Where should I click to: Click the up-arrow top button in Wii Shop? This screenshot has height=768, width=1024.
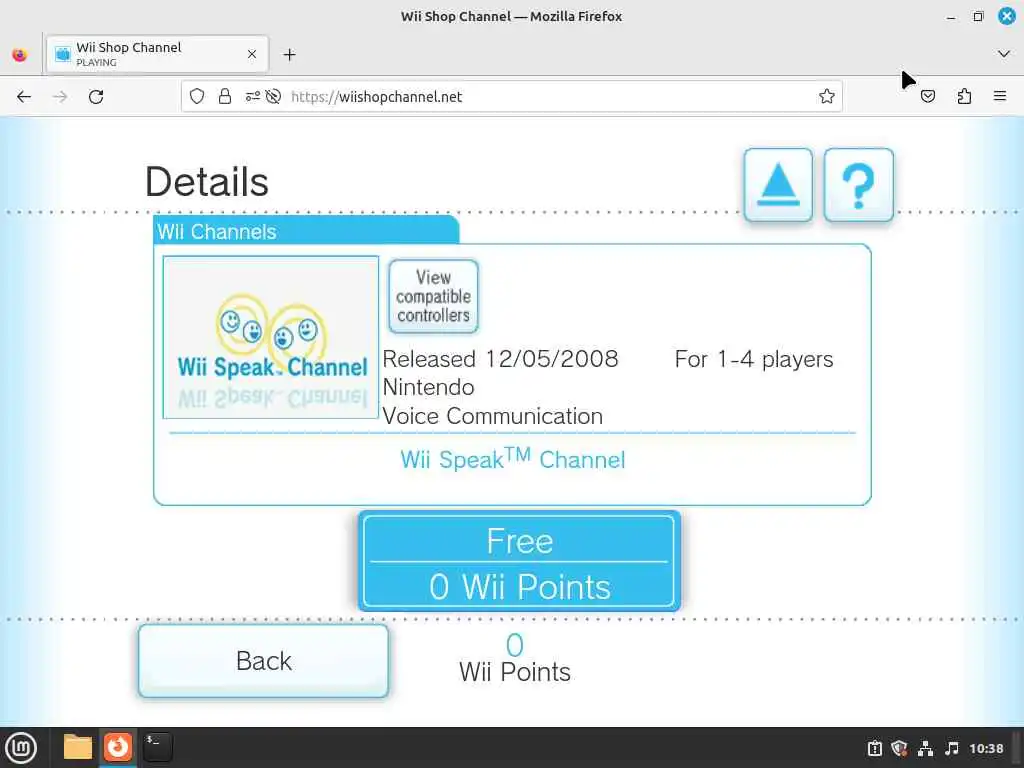coord(778,185)
